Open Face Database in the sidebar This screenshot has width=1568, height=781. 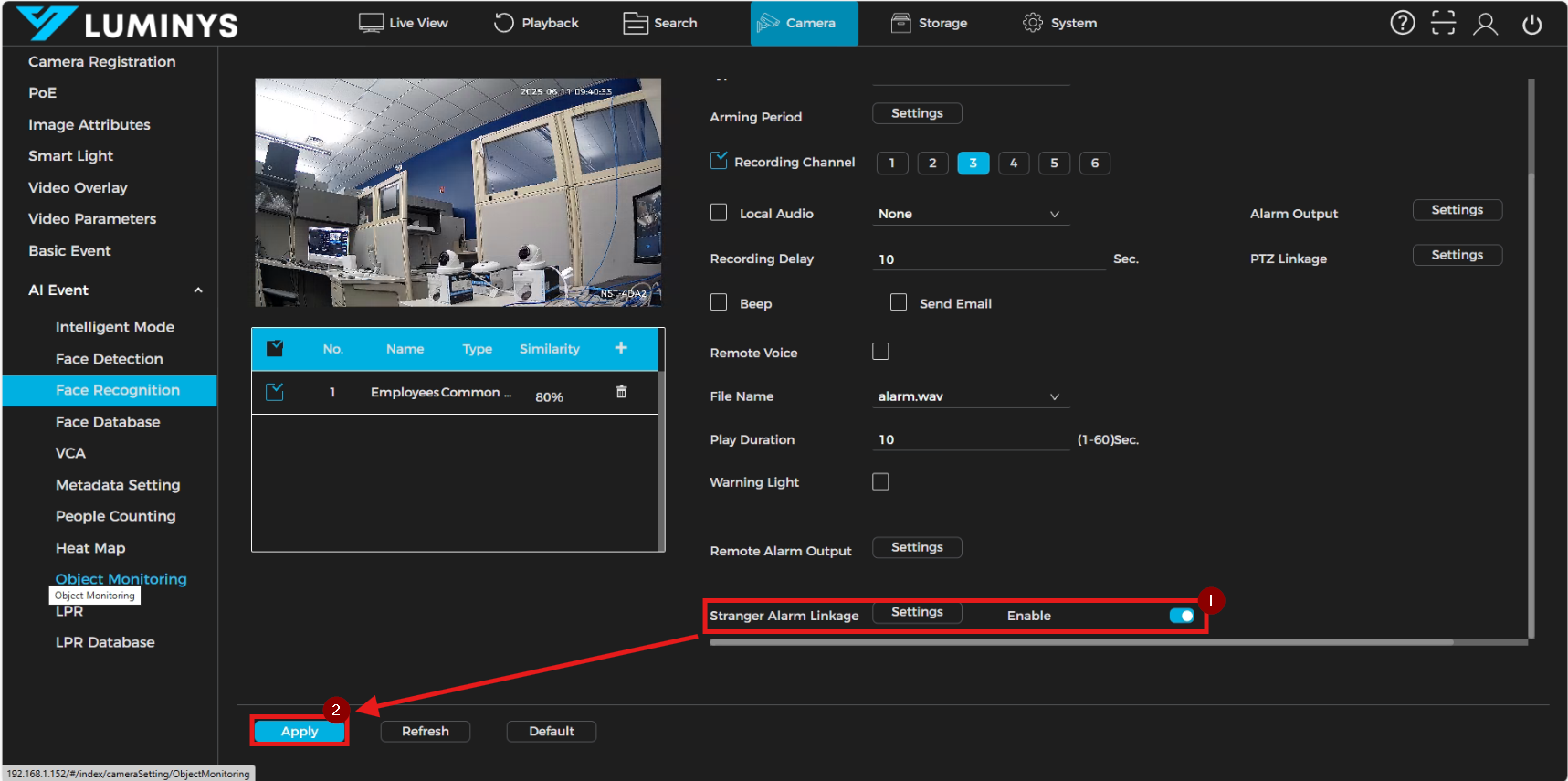point(108,422)
